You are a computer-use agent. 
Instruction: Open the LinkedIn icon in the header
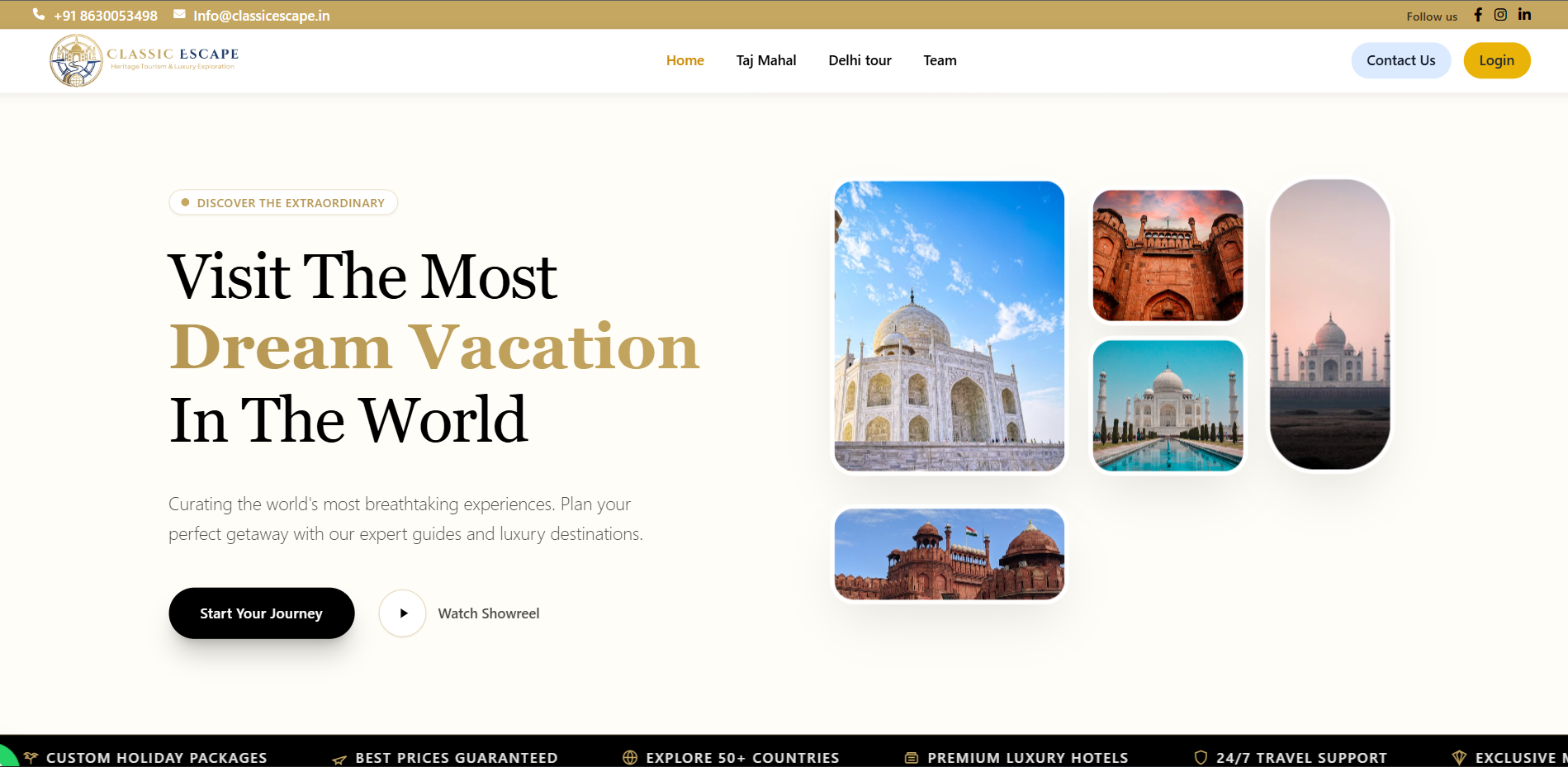click(x=1524, y=14)
